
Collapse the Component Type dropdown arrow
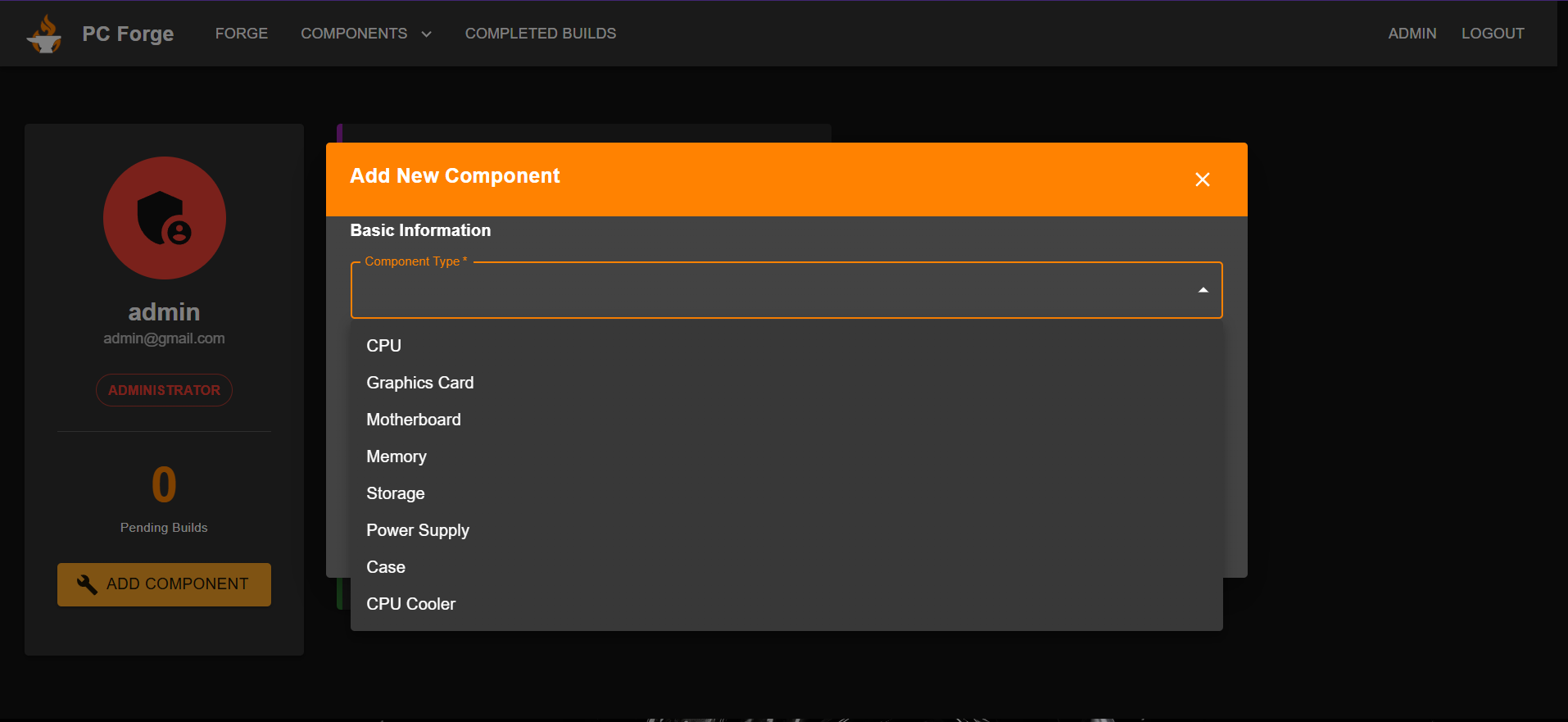coord(1203,290)
